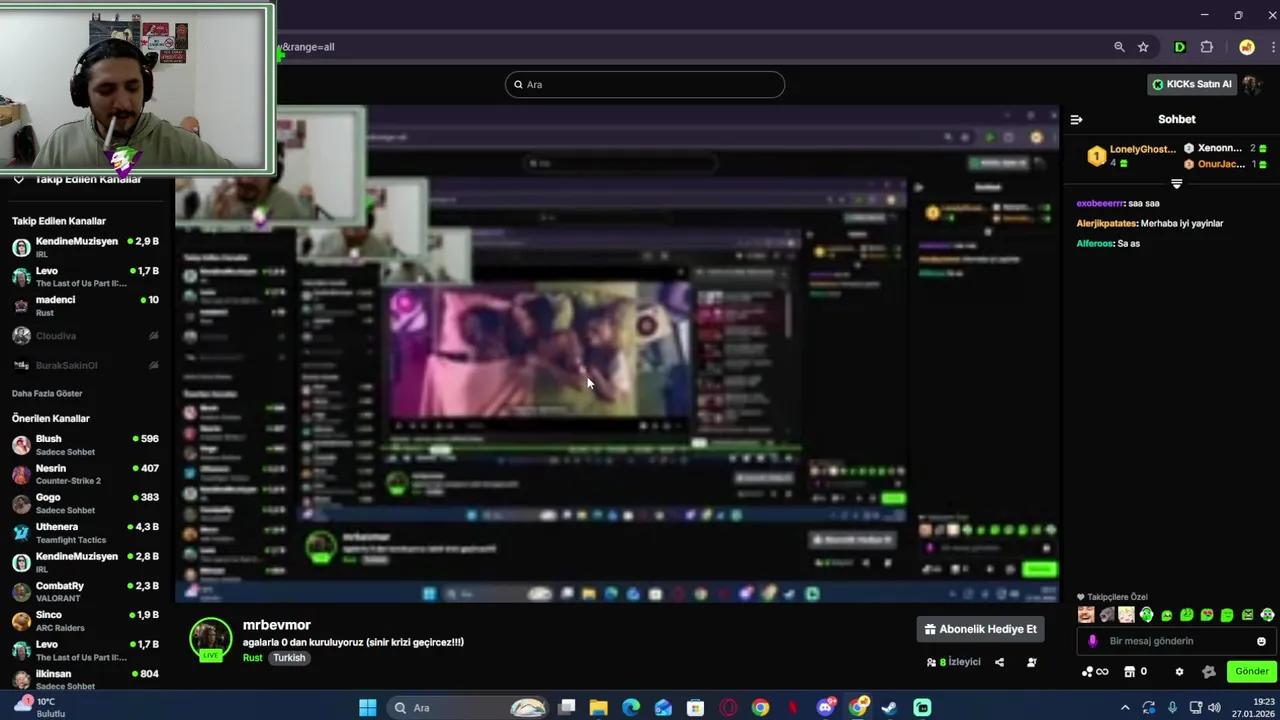Open KICKs Satın Al at top right
1280x720 pixels.
pos(1193,84)
